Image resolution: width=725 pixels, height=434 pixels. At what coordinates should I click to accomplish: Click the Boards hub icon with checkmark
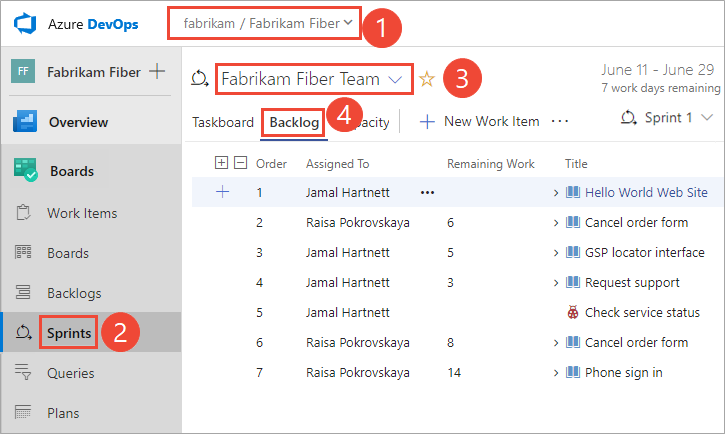point(25,170)
